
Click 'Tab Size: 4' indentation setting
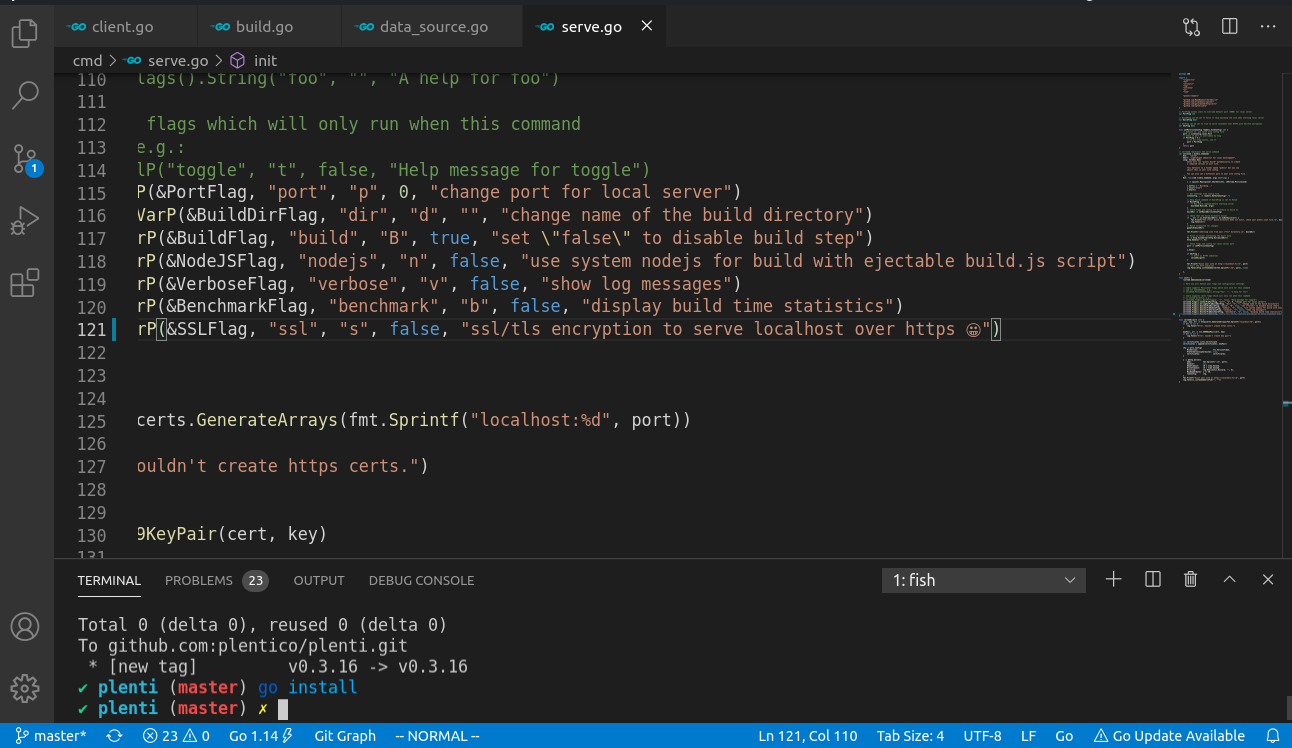(x=910, y=736)
